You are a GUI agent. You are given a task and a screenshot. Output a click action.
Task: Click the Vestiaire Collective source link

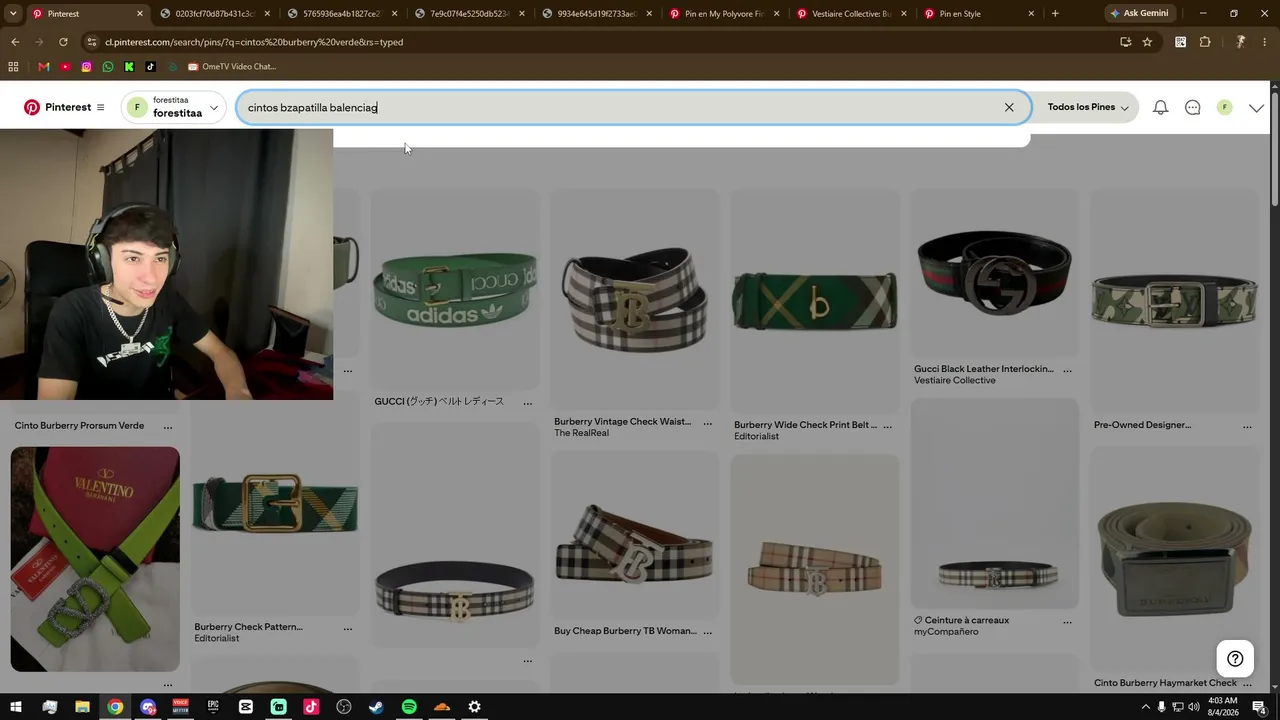(955, 381)
